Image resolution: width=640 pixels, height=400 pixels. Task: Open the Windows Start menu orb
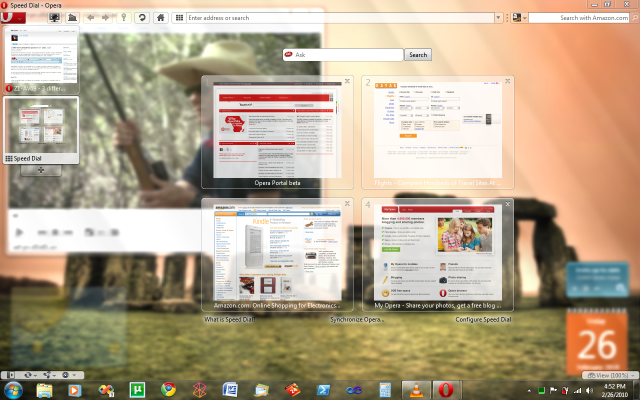coord(13,390)
